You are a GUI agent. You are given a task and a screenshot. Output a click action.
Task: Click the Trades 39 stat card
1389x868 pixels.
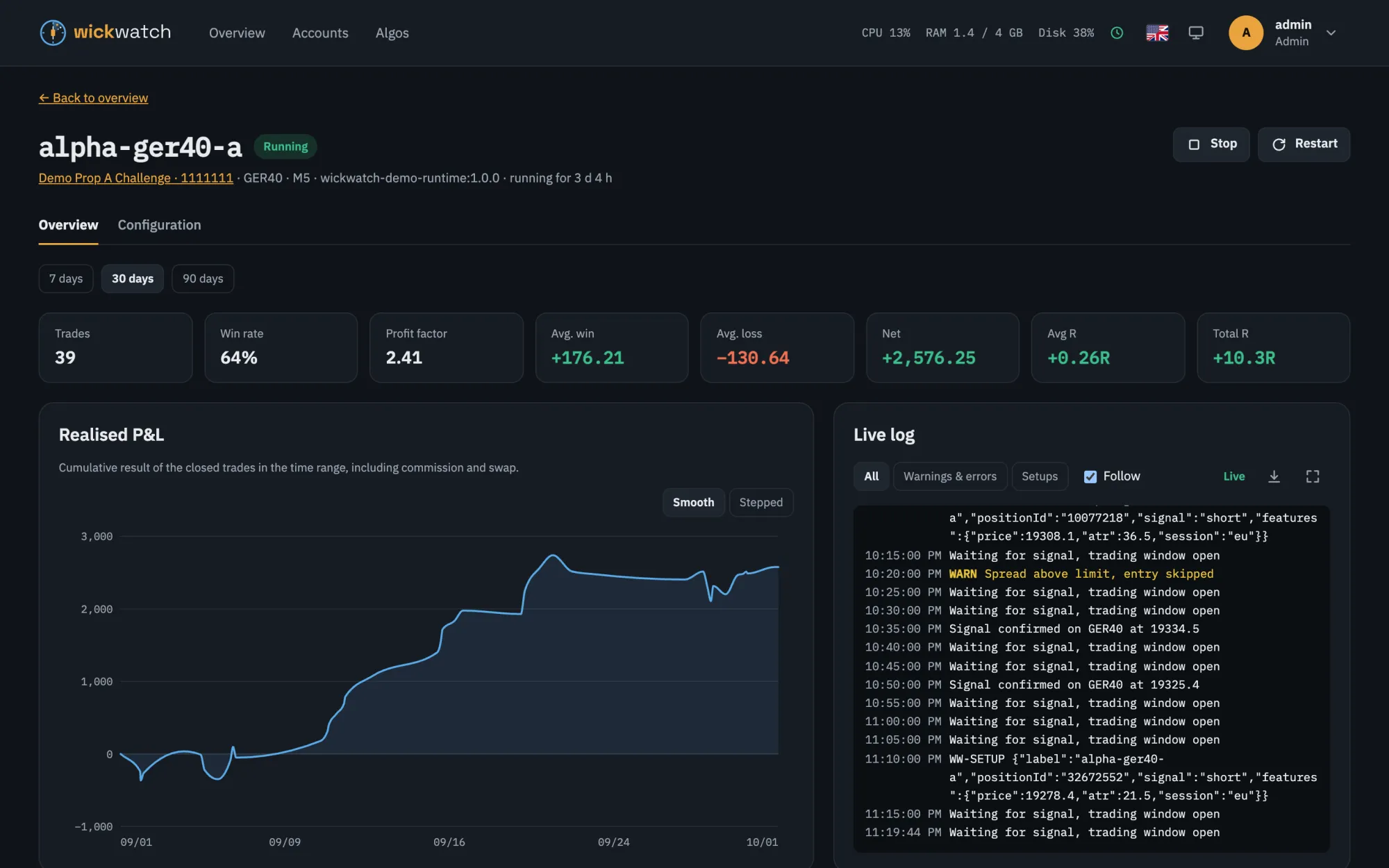coord(115,347)
